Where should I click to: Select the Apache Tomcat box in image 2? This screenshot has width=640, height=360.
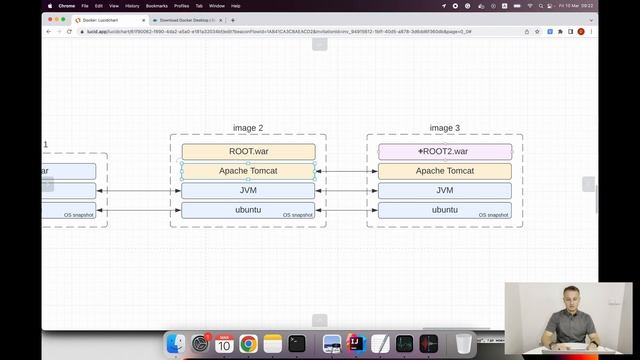pos(248,171)
